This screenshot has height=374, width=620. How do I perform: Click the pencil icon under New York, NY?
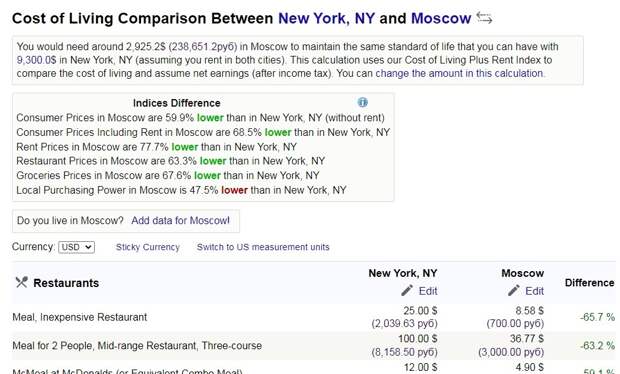(x=407, y=291)
